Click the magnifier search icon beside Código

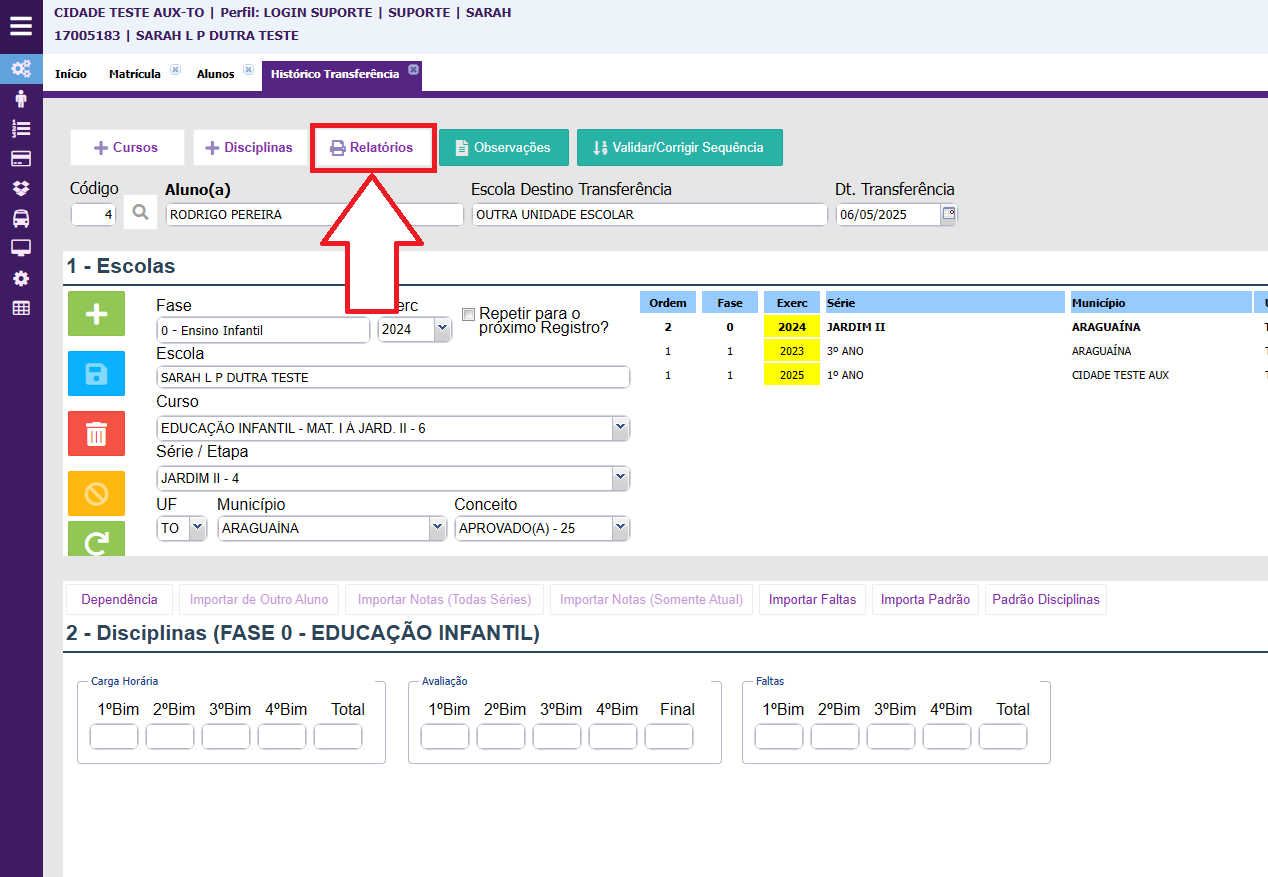[x=141, y=213]
